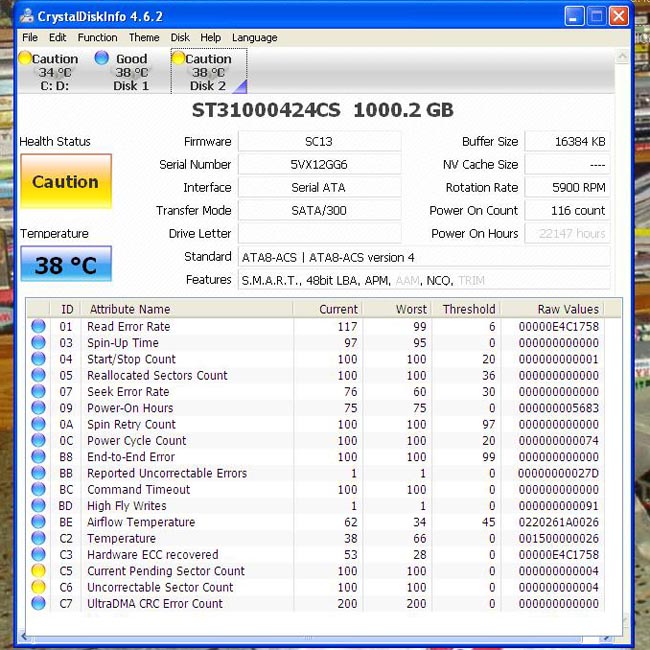Image resolution: width=650 pixels, height=650 pixels.
Task: Click the Caution Disk 2 status icon
Action: 178,58
